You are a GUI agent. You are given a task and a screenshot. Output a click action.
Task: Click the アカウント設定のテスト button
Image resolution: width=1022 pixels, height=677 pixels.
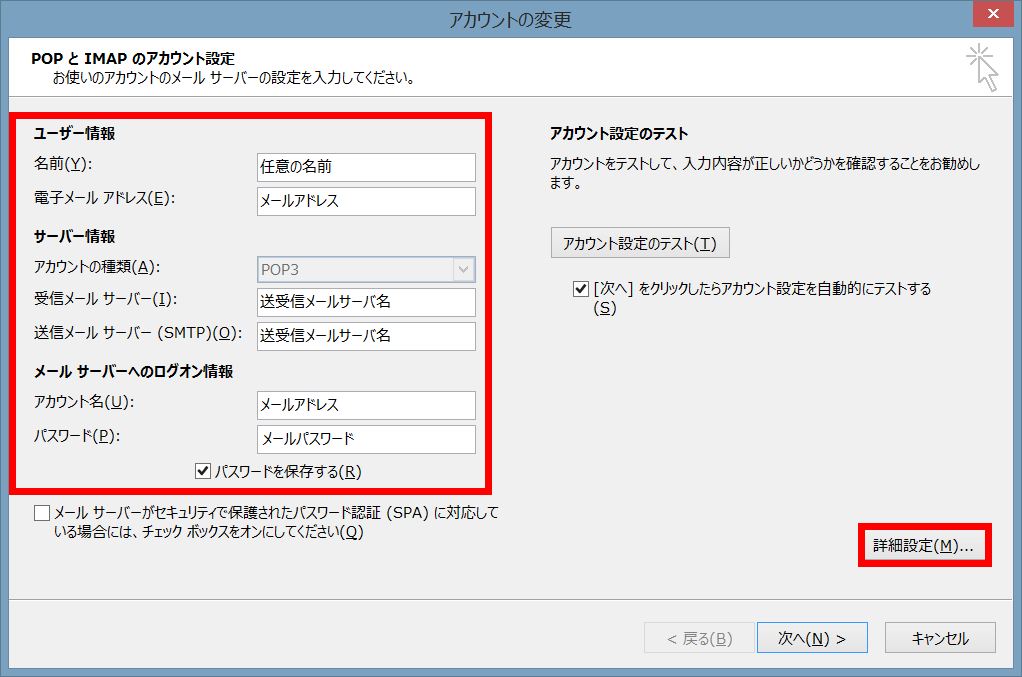tap(639, 242)
